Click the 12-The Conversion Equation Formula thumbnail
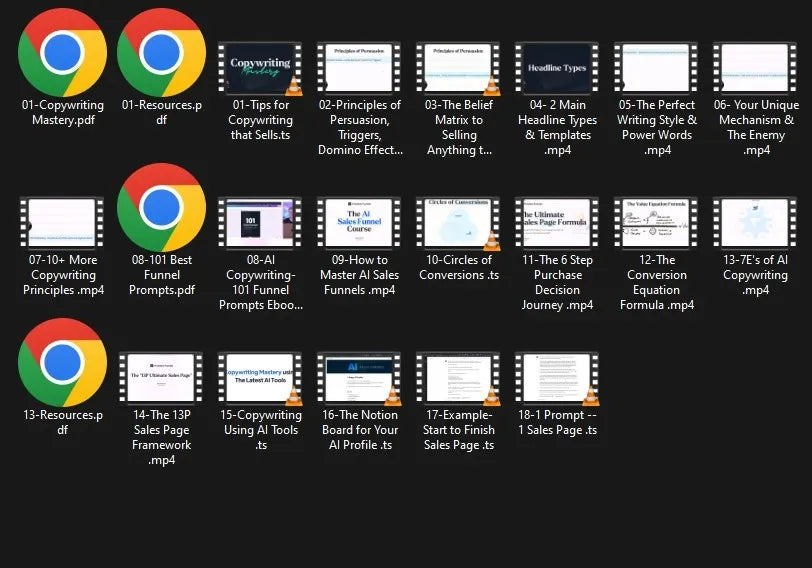The height and width of the screenshot is (568, 812). click(x=656, y=223)
